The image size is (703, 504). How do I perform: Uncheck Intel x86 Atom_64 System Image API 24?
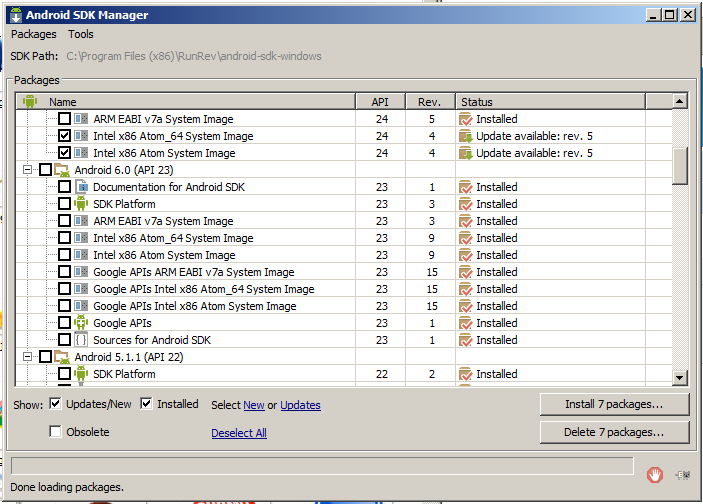point(65,136)
